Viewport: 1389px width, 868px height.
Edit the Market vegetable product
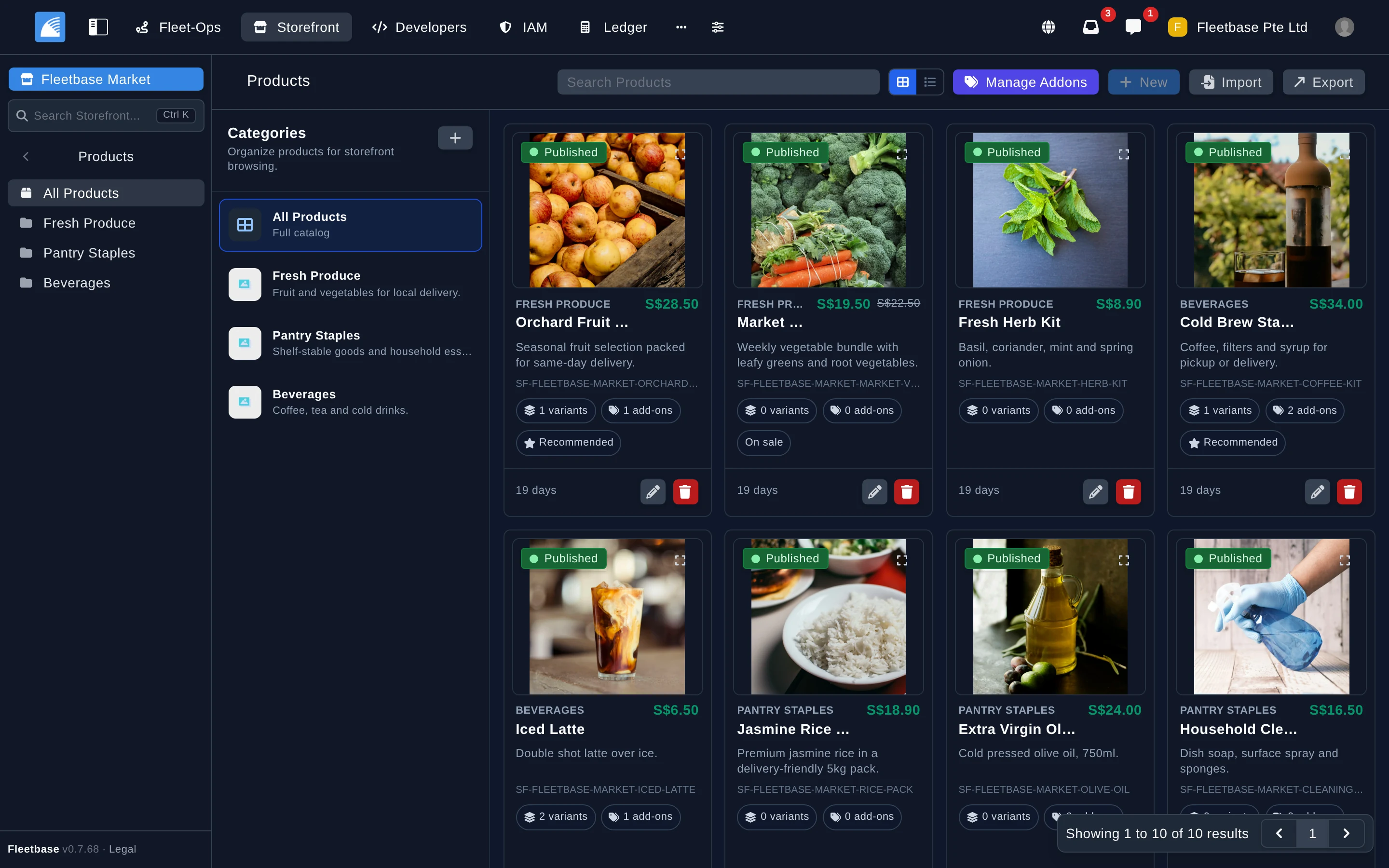874,491
